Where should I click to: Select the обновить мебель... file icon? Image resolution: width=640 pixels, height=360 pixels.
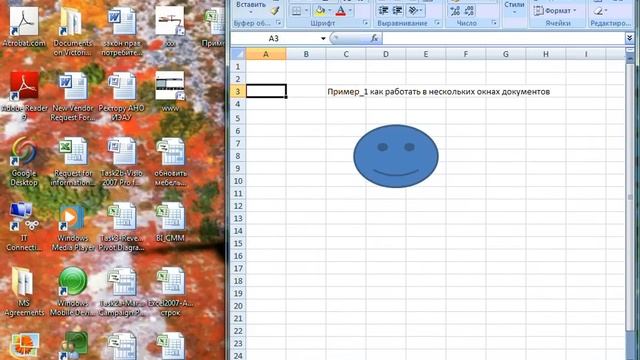tap(170, 161)
